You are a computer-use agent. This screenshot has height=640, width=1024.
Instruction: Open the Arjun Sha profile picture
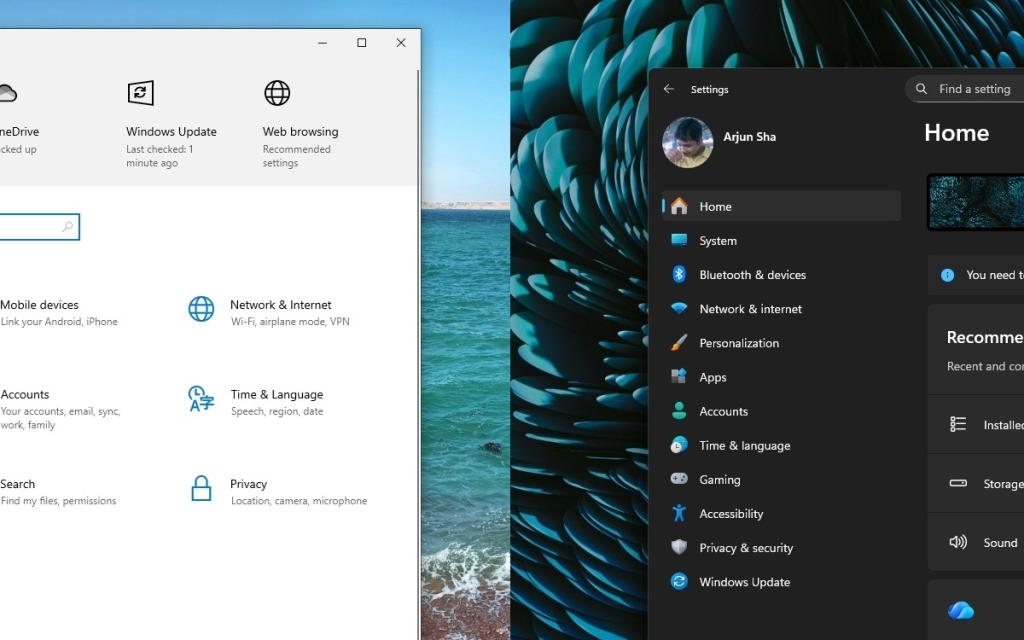[x=687, y=143]
